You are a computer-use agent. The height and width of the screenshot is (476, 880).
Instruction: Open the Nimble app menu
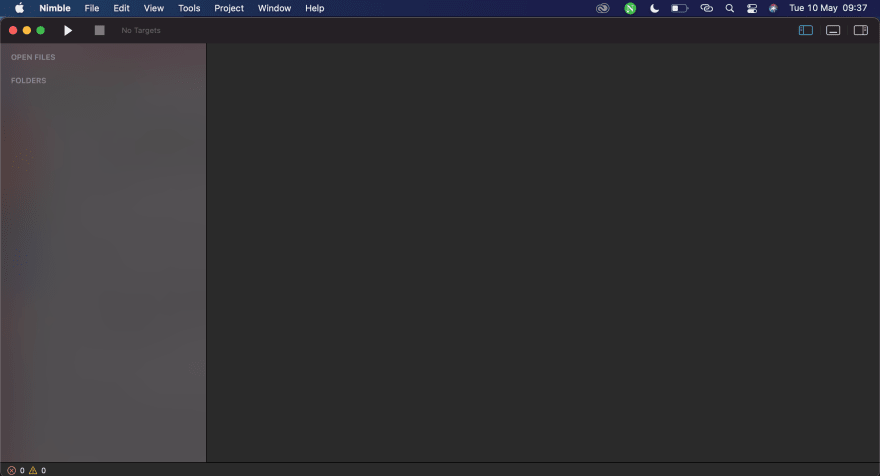55,8
